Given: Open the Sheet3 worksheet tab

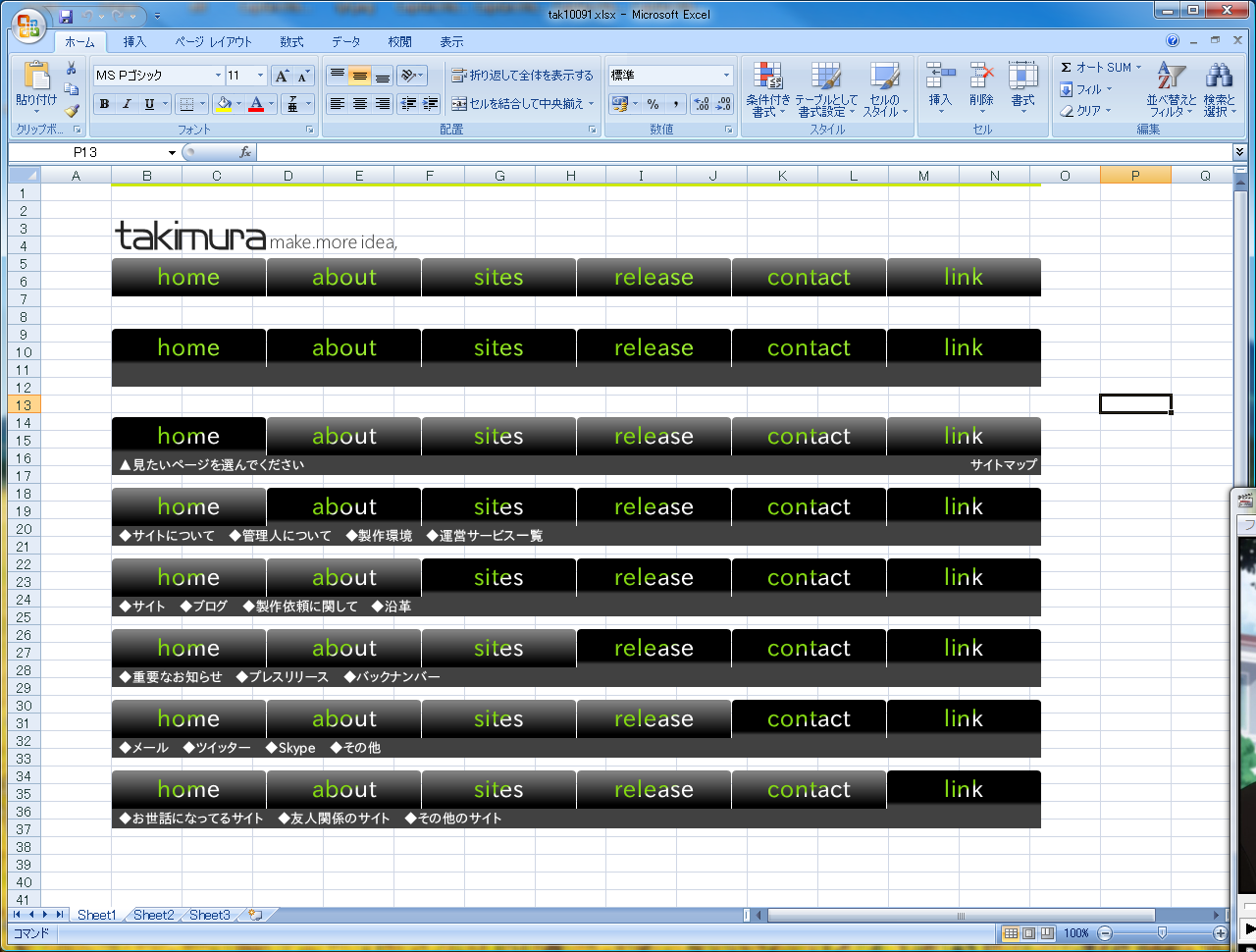Looking at the screenshot, I should (x=210, y=915).
